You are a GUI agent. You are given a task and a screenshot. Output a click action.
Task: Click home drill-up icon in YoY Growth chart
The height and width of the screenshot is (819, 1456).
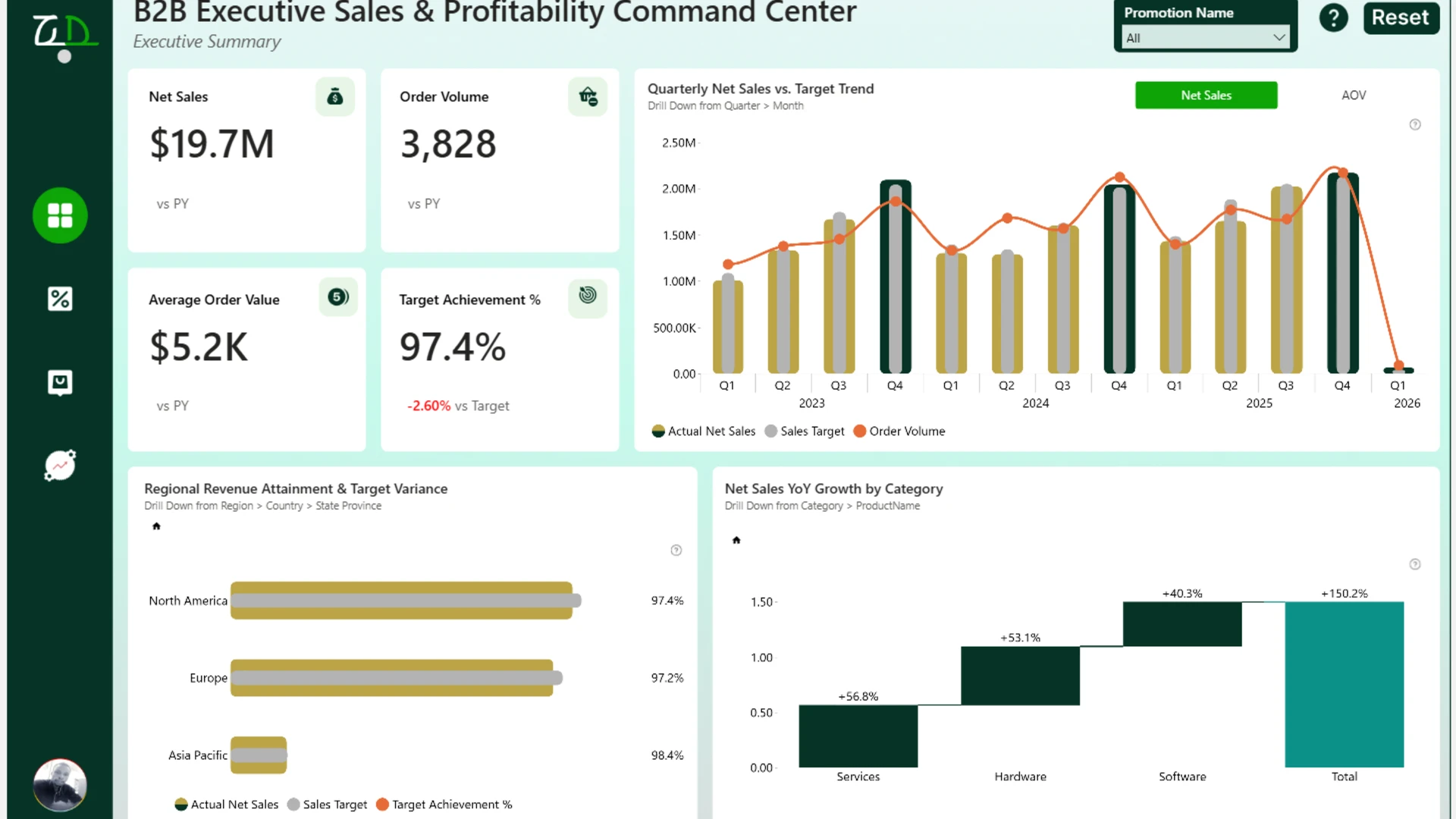736,540
